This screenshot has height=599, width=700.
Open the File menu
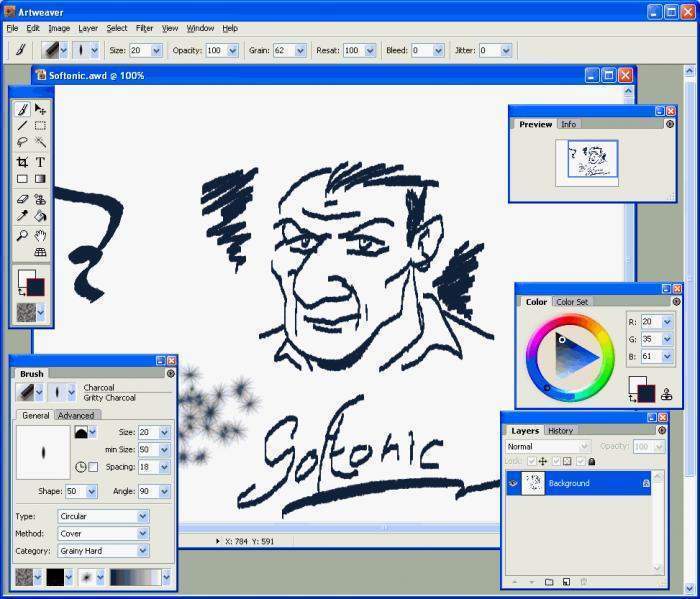pos(12,28)
